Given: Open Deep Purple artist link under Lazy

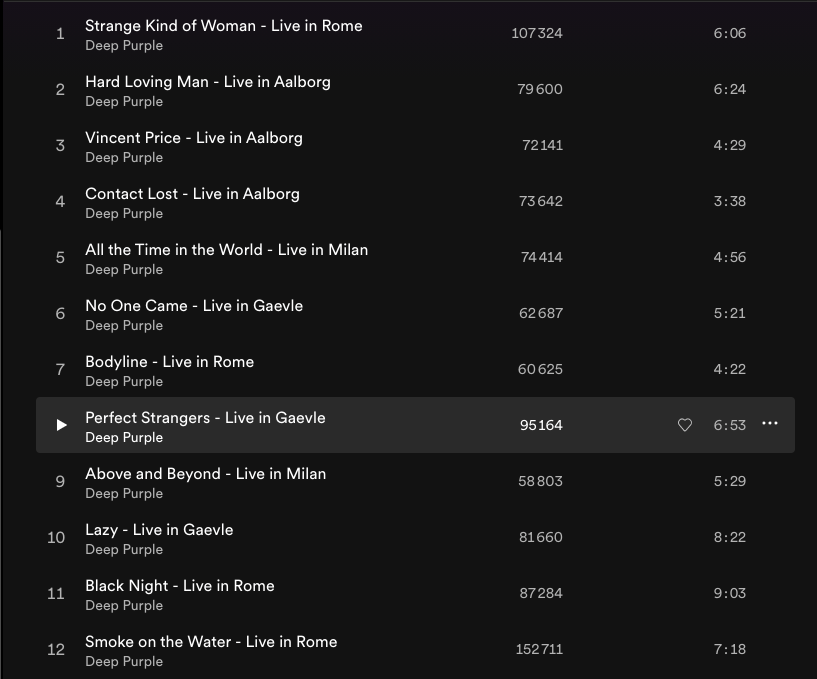Looking at the screenshot, I should (124, 549).
